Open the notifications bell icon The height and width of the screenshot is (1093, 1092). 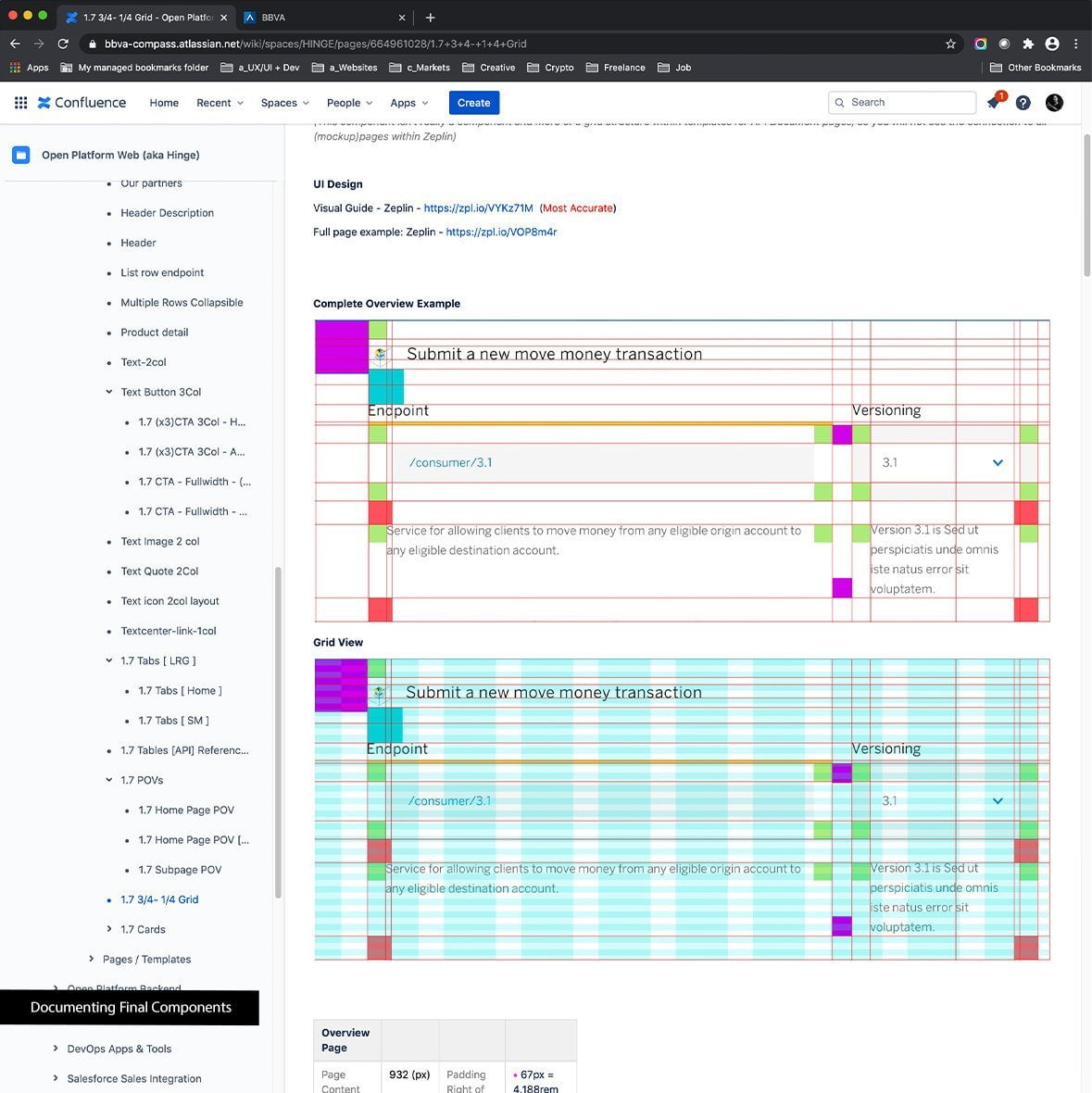pyautogui.click(x=994, y=102)
